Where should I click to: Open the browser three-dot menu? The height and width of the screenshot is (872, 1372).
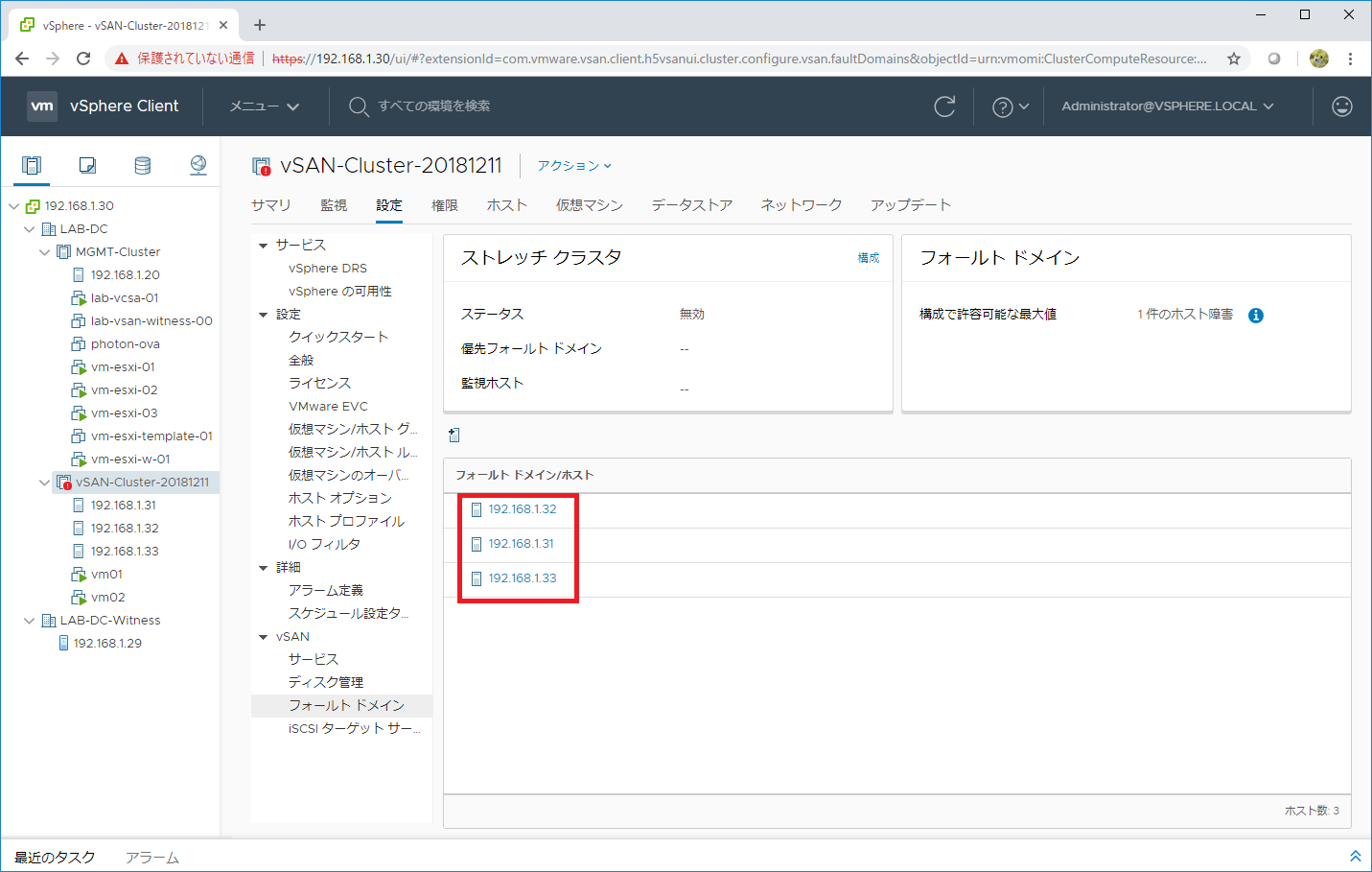(1350, 59)
